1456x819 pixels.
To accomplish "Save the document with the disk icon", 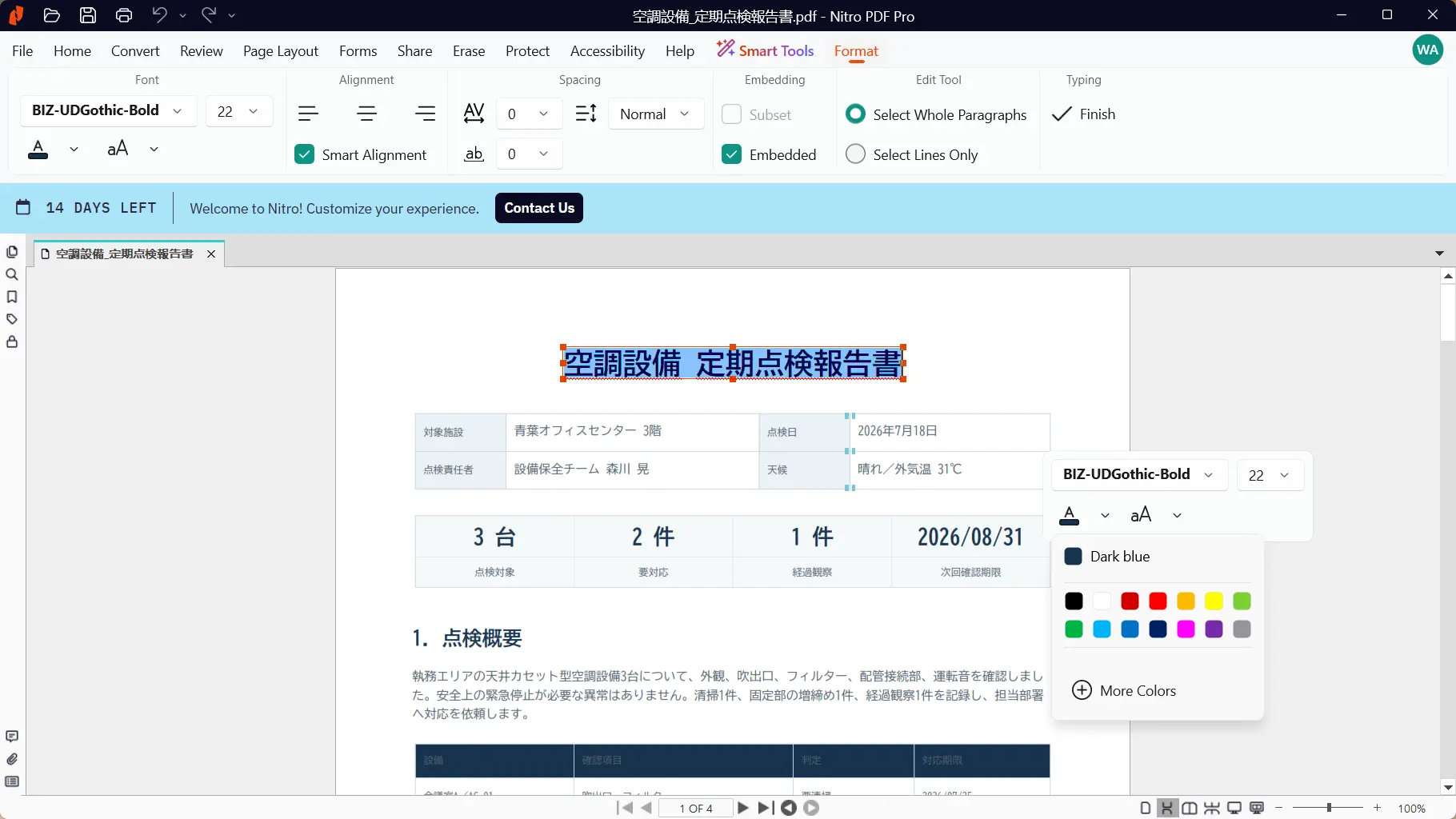I will (88, 15).
